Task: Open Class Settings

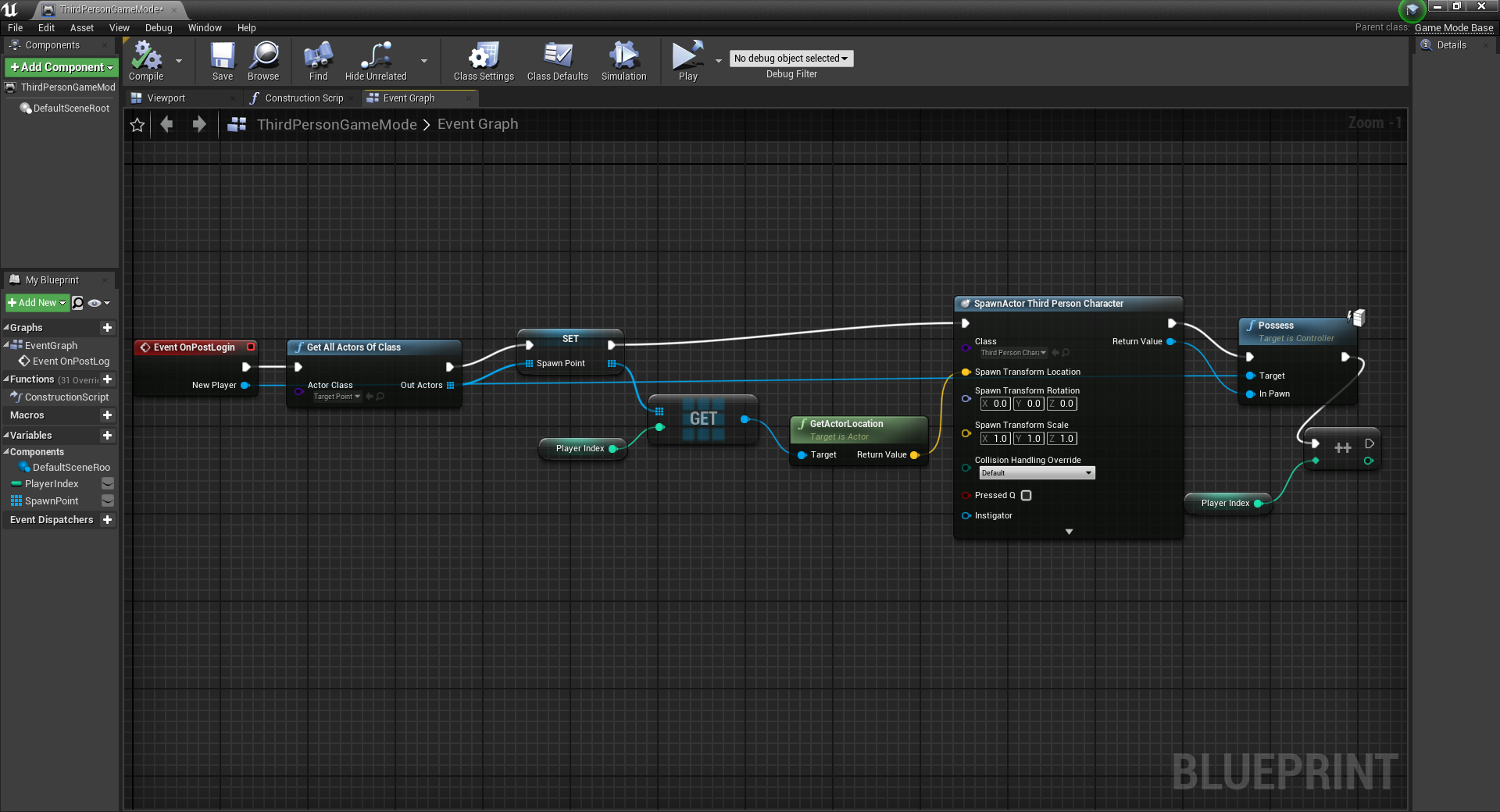Action: click(484, 61)
